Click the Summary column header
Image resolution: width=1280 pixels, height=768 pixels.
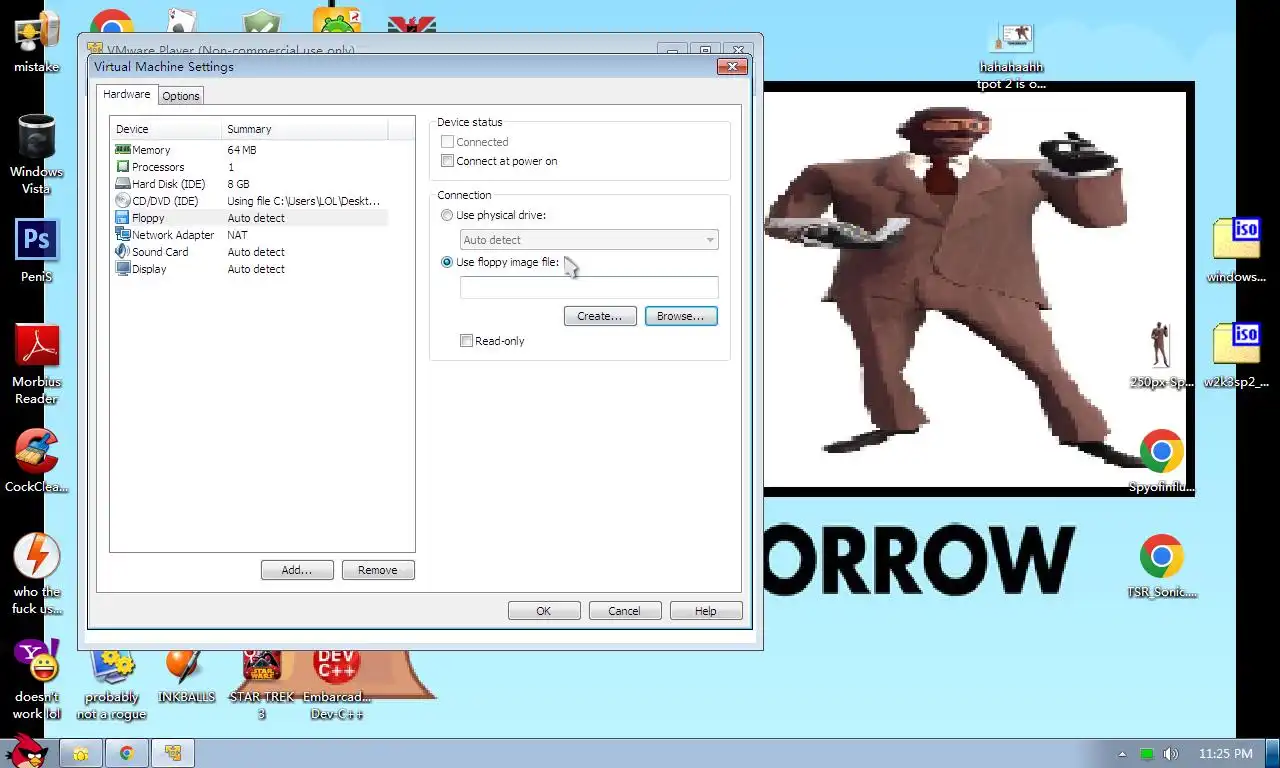(305, 129)
